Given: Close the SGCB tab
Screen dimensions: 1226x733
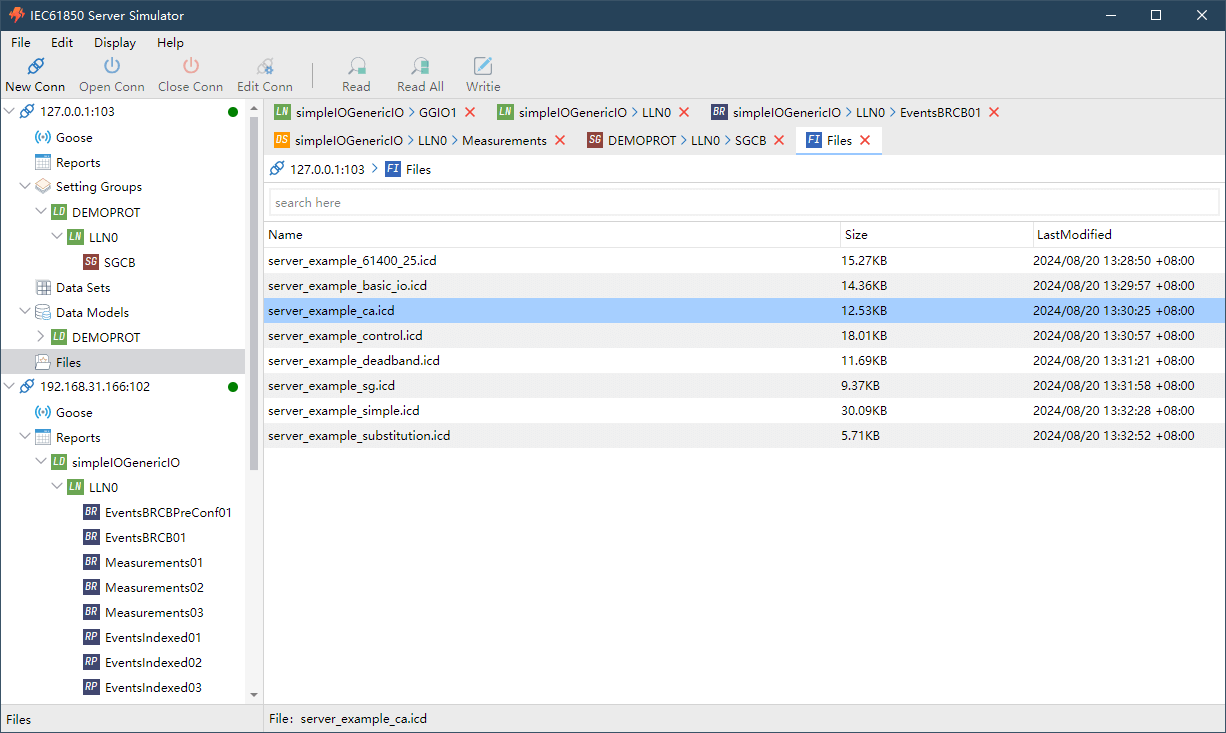Looking at the screenshot, I should [779, 141].
